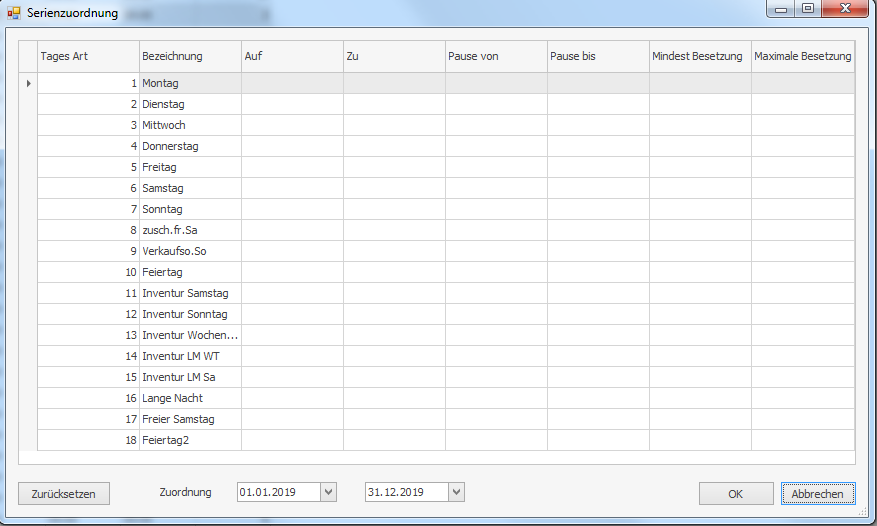Maximize the Serienzuordnung window
Image resolution: width=877 pixels, height=526 pixels.
pyautogui.click(x=808, y=9)
